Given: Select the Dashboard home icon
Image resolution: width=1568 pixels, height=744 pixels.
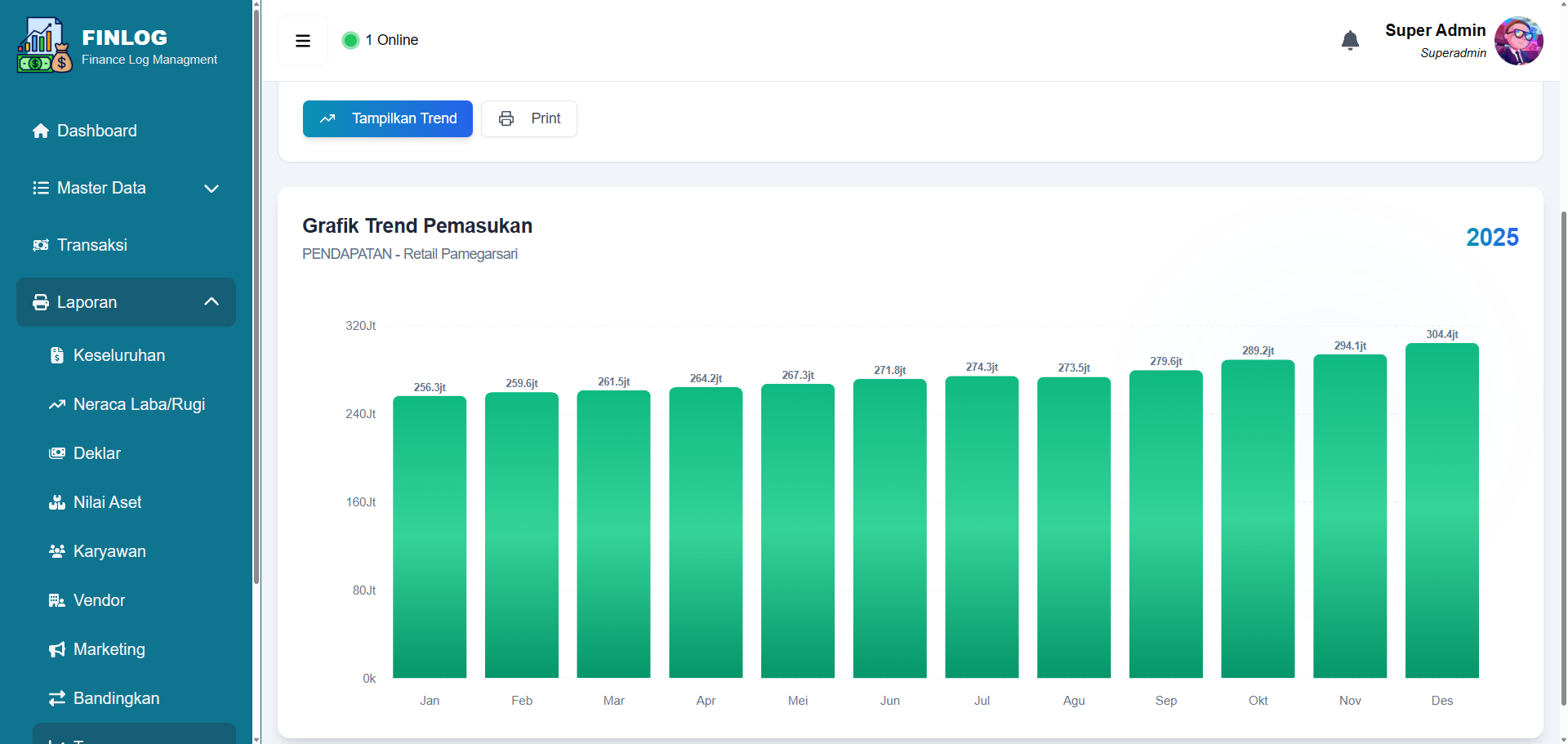Looking at the screenshot, I should pos(39,131).
